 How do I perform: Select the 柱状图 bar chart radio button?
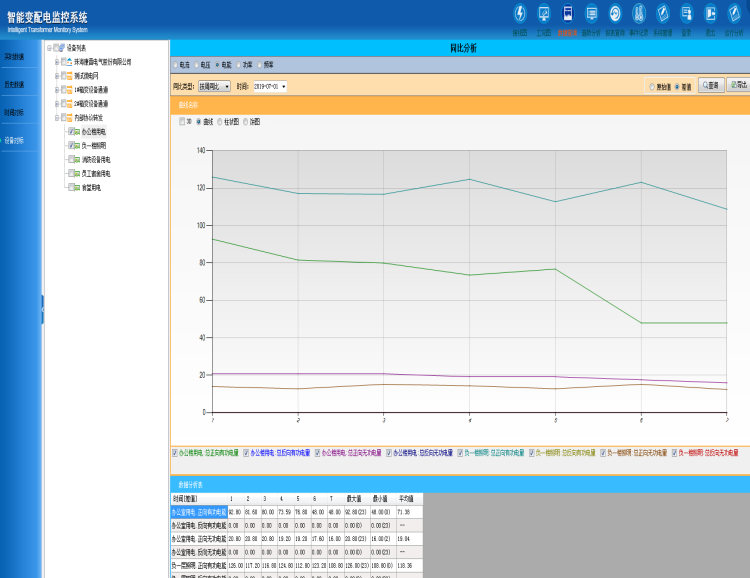click(220, 121)
